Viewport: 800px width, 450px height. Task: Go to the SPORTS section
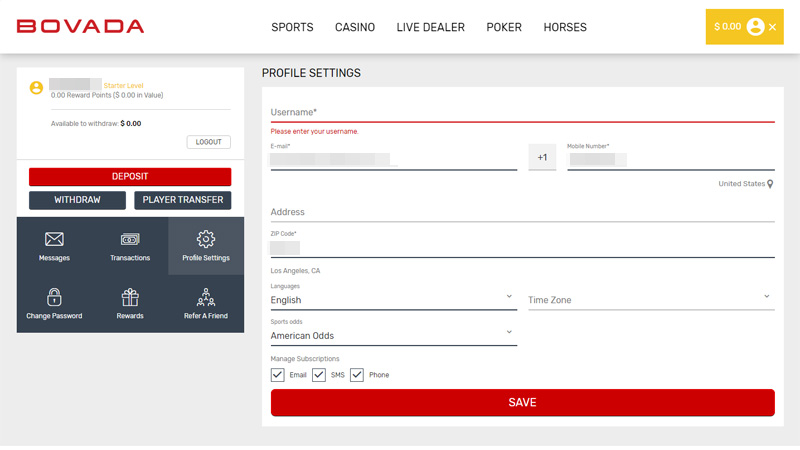[x=292, y=27]
